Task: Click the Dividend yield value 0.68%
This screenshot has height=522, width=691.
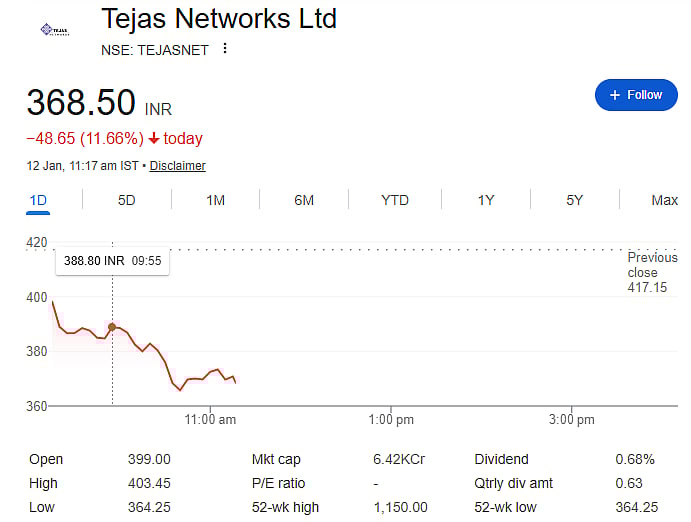Action: pyautogui.click(x=635, y=459)
